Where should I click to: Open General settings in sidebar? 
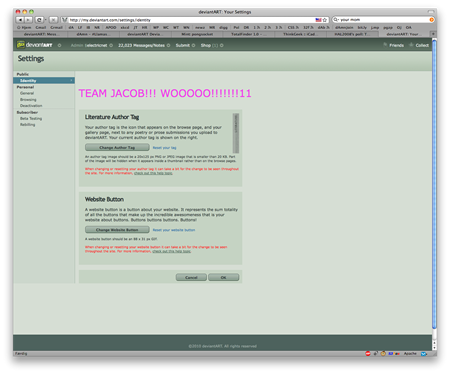click(x=27, y=93)
